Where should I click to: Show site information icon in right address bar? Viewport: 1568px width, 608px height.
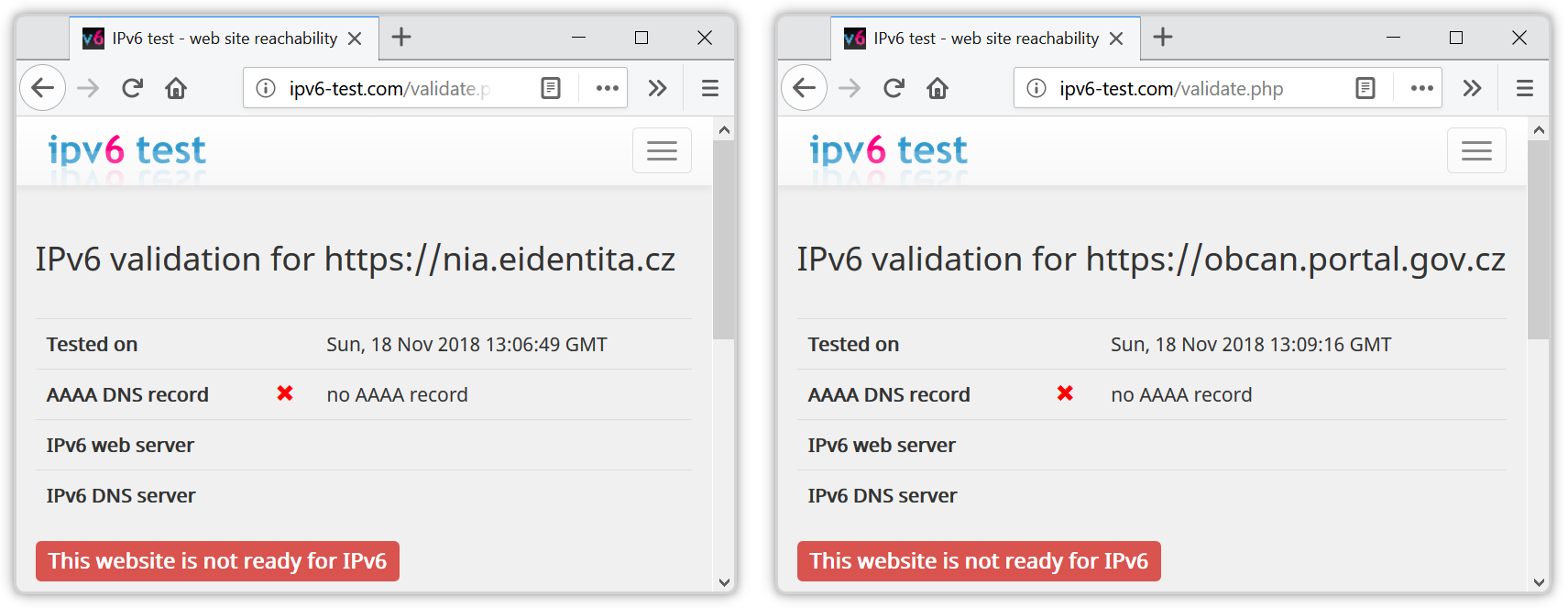pos(1036,88)
